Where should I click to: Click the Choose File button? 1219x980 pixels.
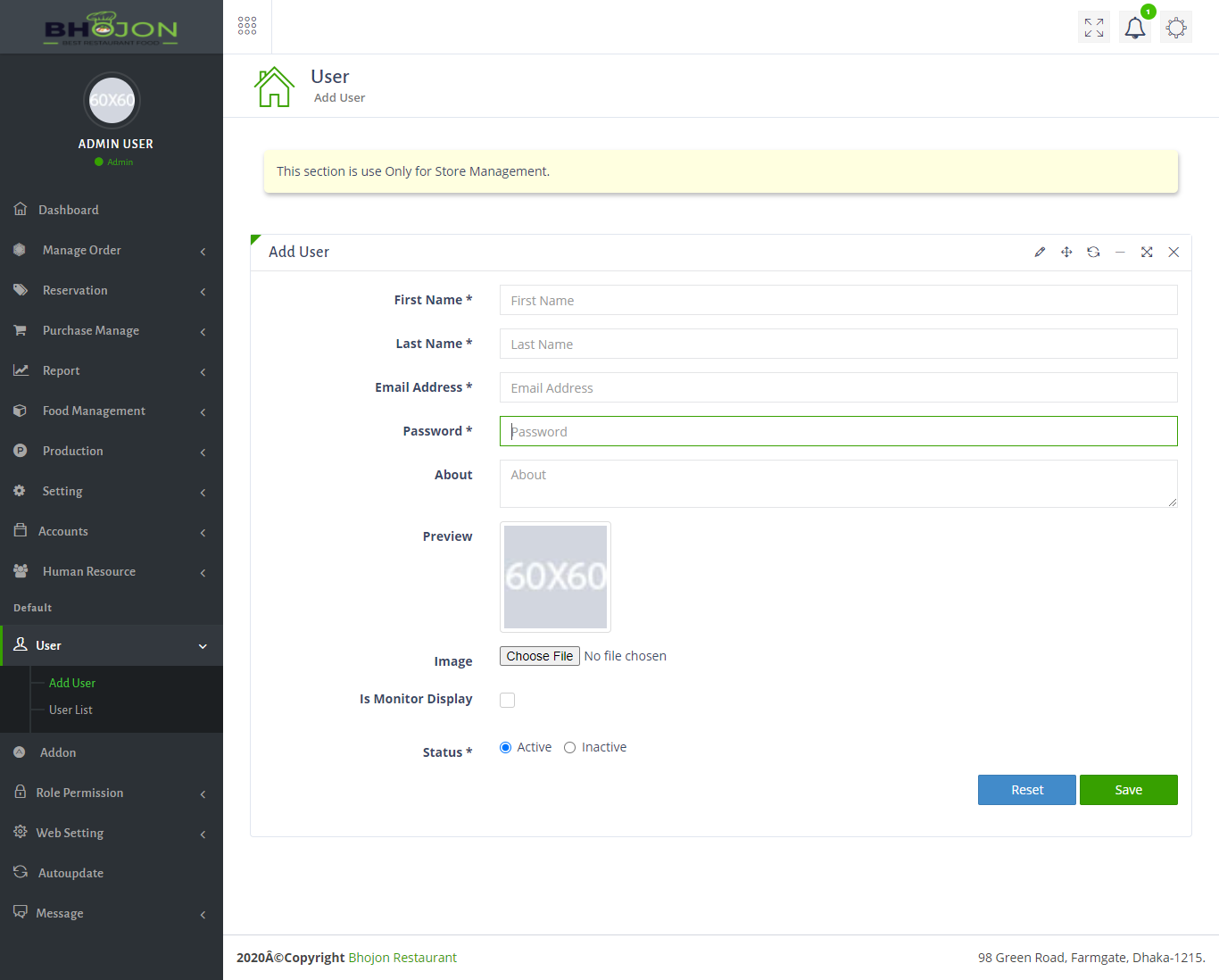540,656
